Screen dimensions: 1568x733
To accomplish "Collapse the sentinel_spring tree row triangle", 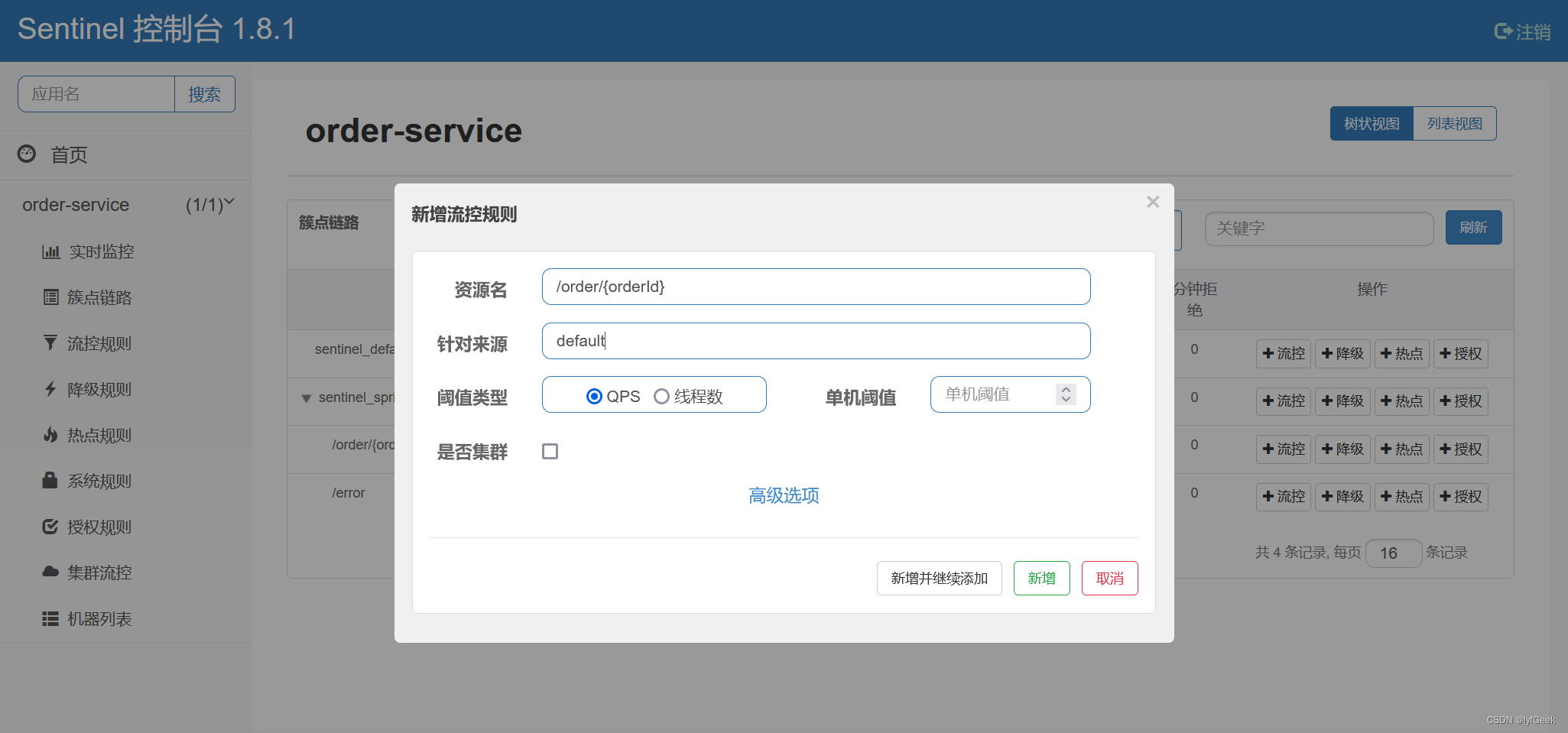I will tap(306, 398).
